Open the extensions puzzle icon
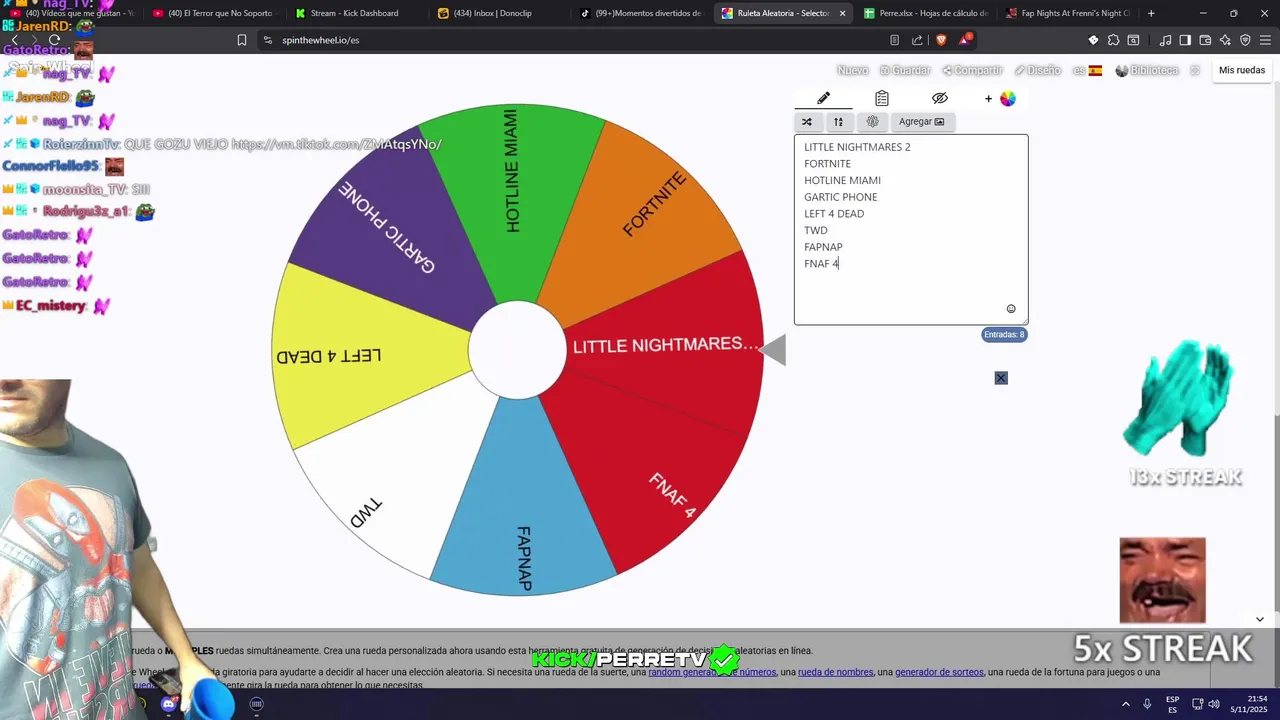1280x720 pixels. [1113, 40]
